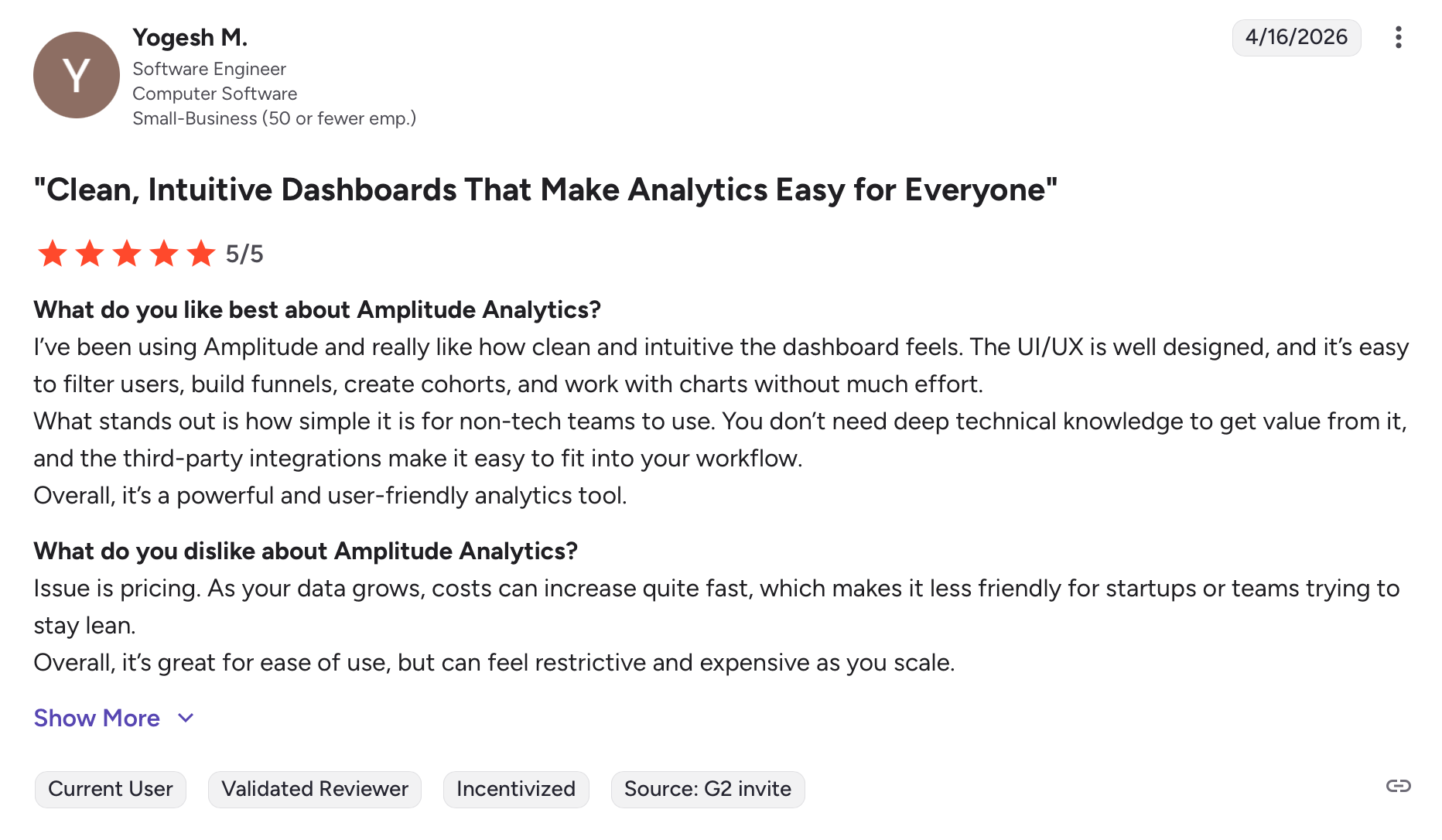Select the Validated Reviewer tag
This screenshot has width=1442, height=840.
tap(314, 789)
